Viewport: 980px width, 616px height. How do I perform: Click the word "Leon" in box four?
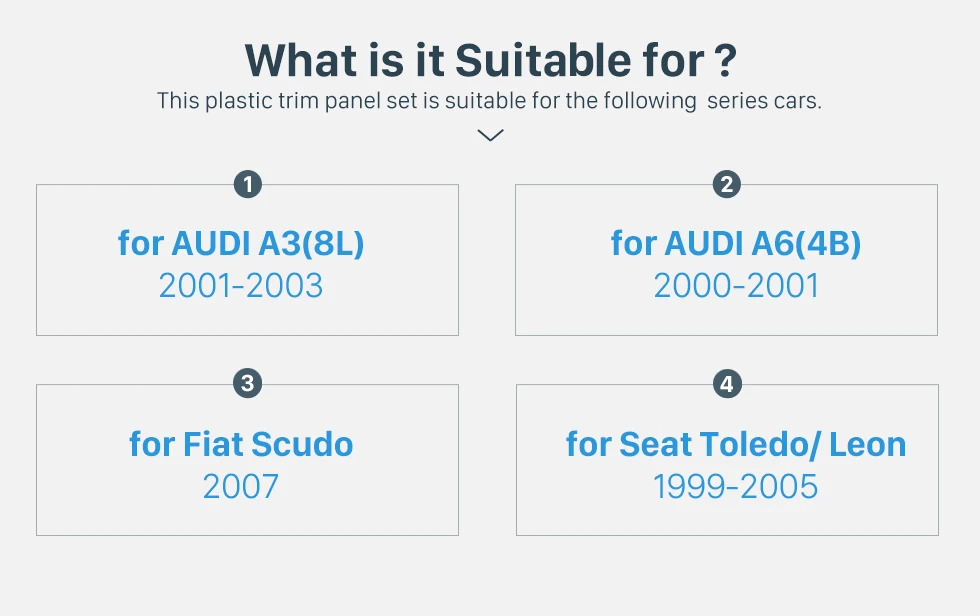coord(868,444)
